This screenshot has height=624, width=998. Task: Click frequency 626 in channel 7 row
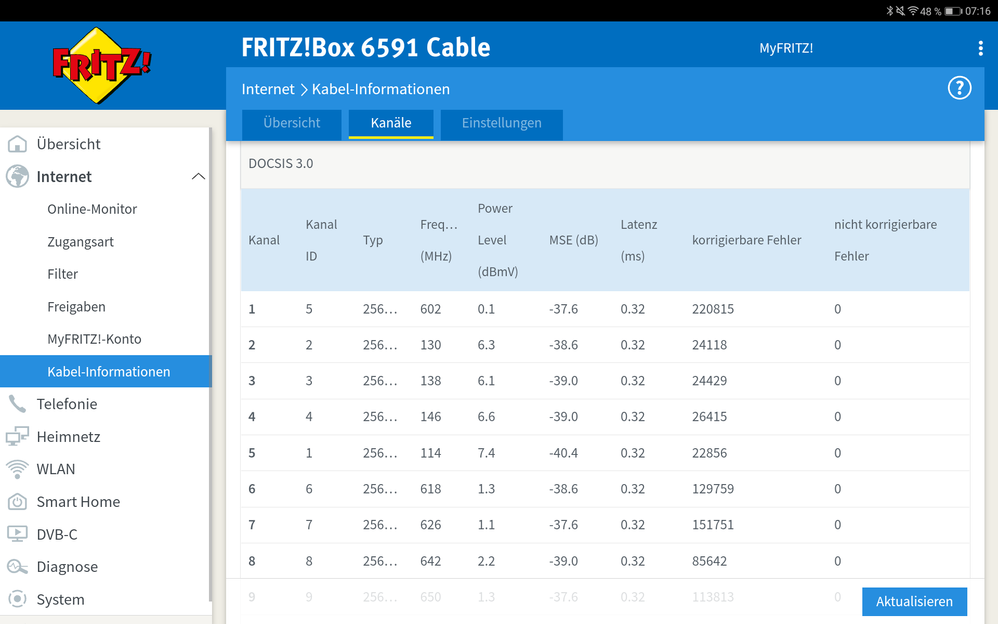[x=430, y=525]
